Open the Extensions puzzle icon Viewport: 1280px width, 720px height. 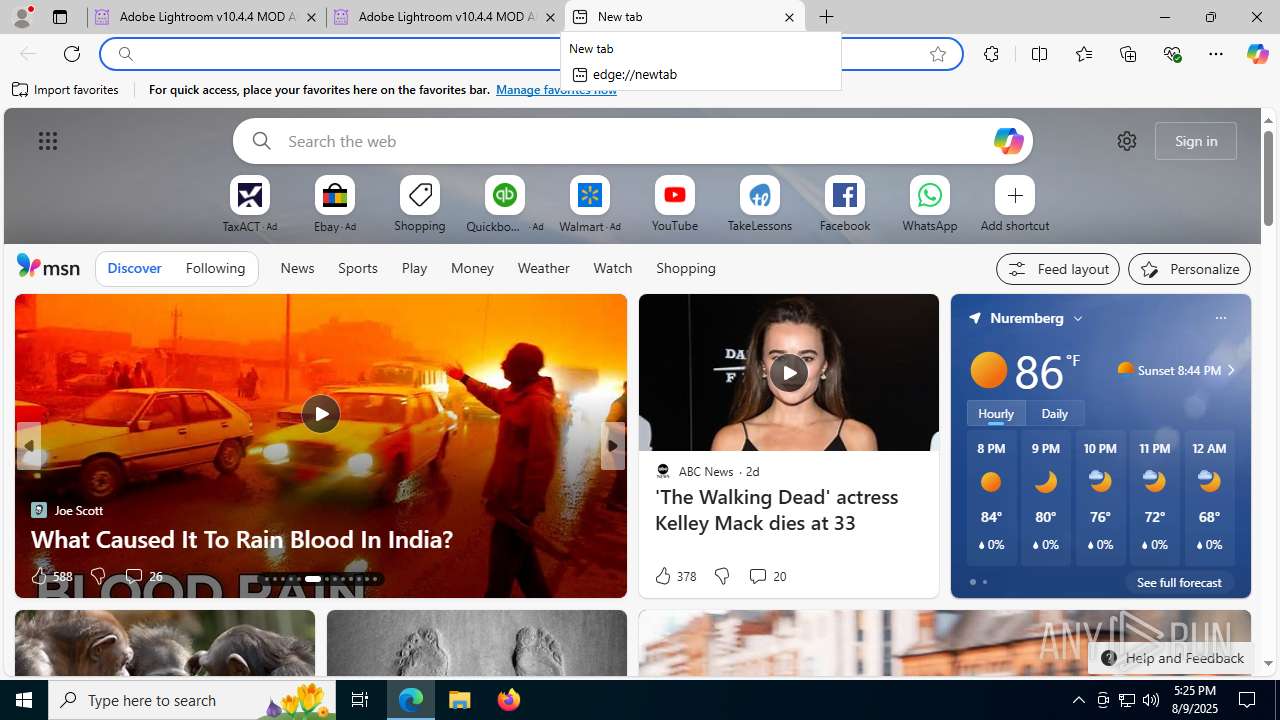point(991,54)
